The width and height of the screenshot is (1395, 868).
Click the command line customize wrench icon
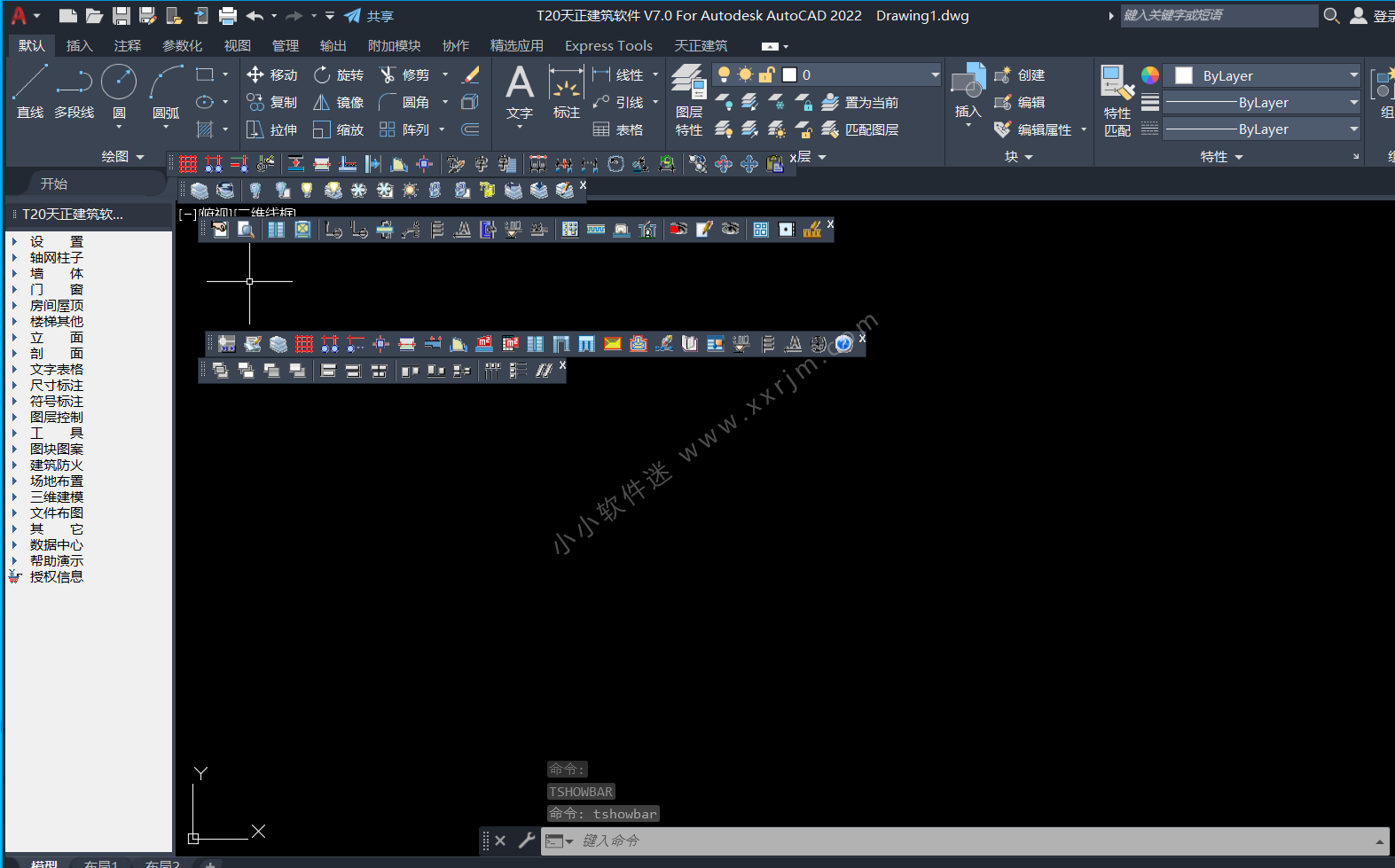pos(527,840)
